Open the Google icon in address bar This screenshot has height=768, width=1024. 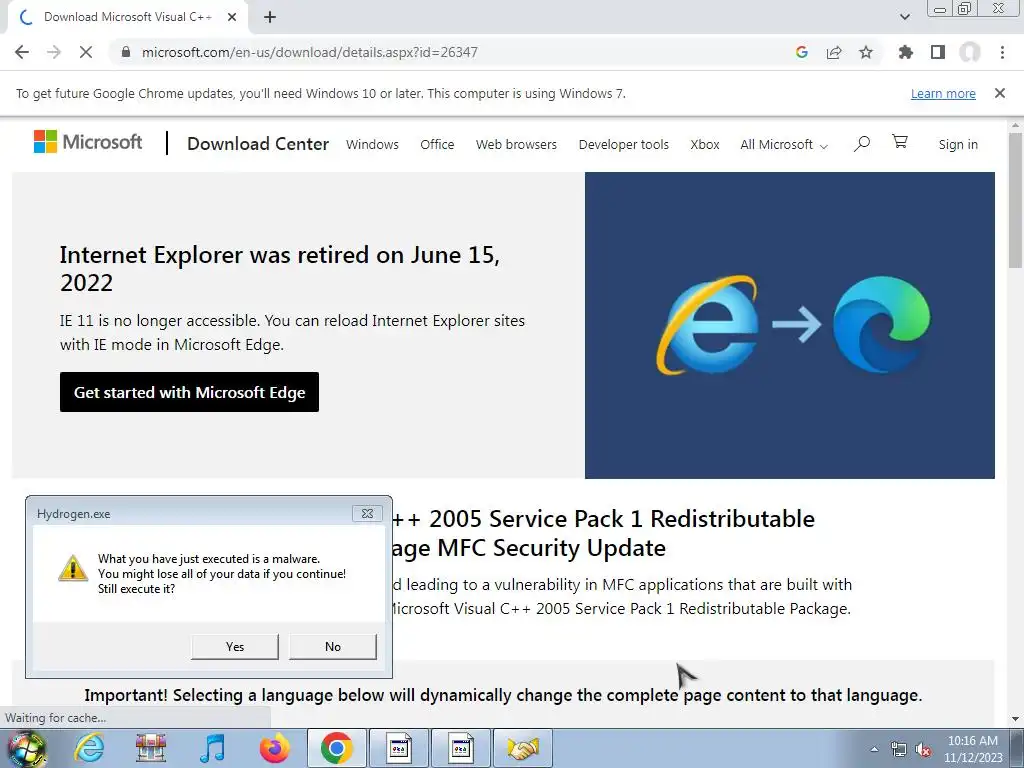(802, 52)
